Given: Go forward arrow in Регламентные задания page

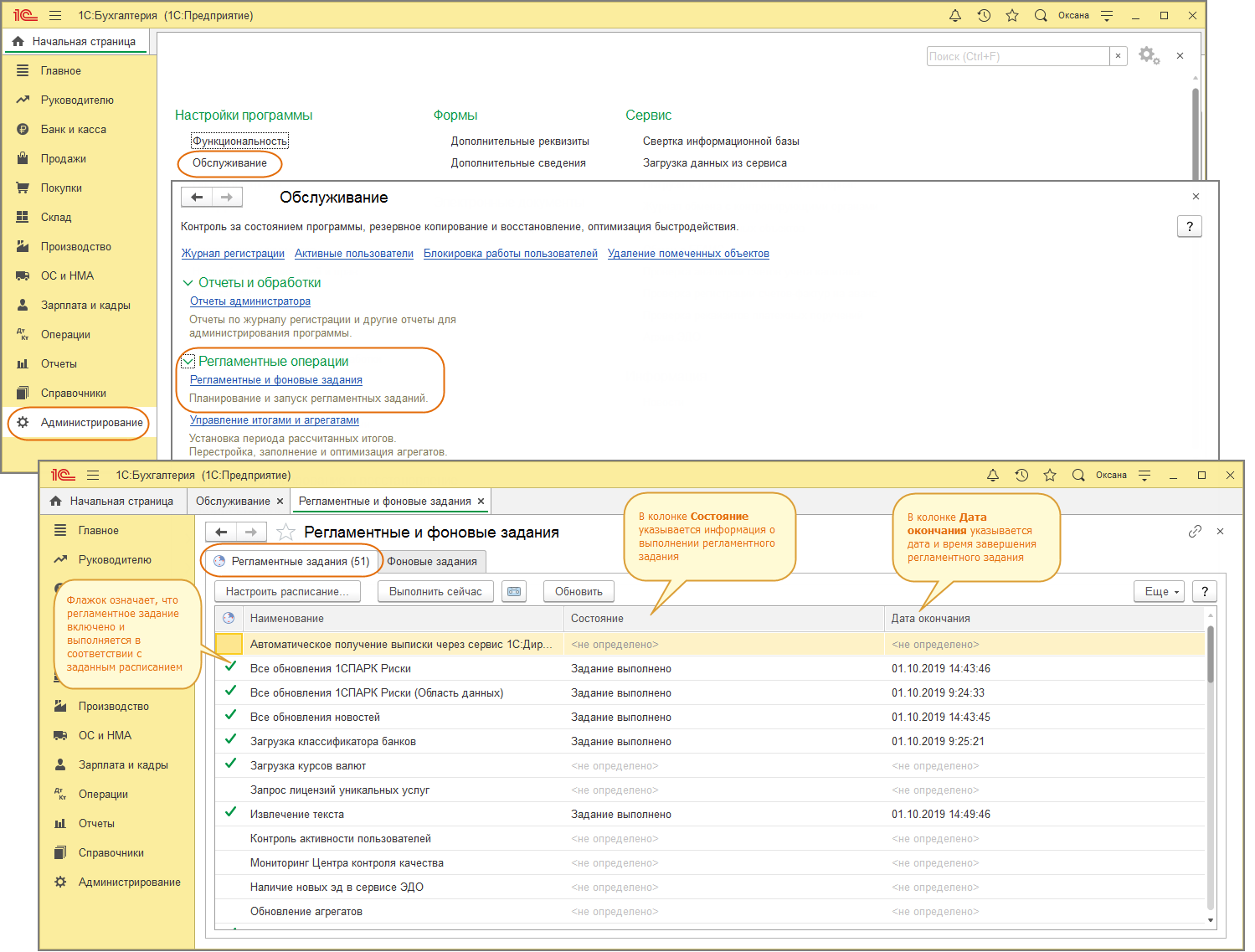Looking at the screenshot, I should 251,532.
